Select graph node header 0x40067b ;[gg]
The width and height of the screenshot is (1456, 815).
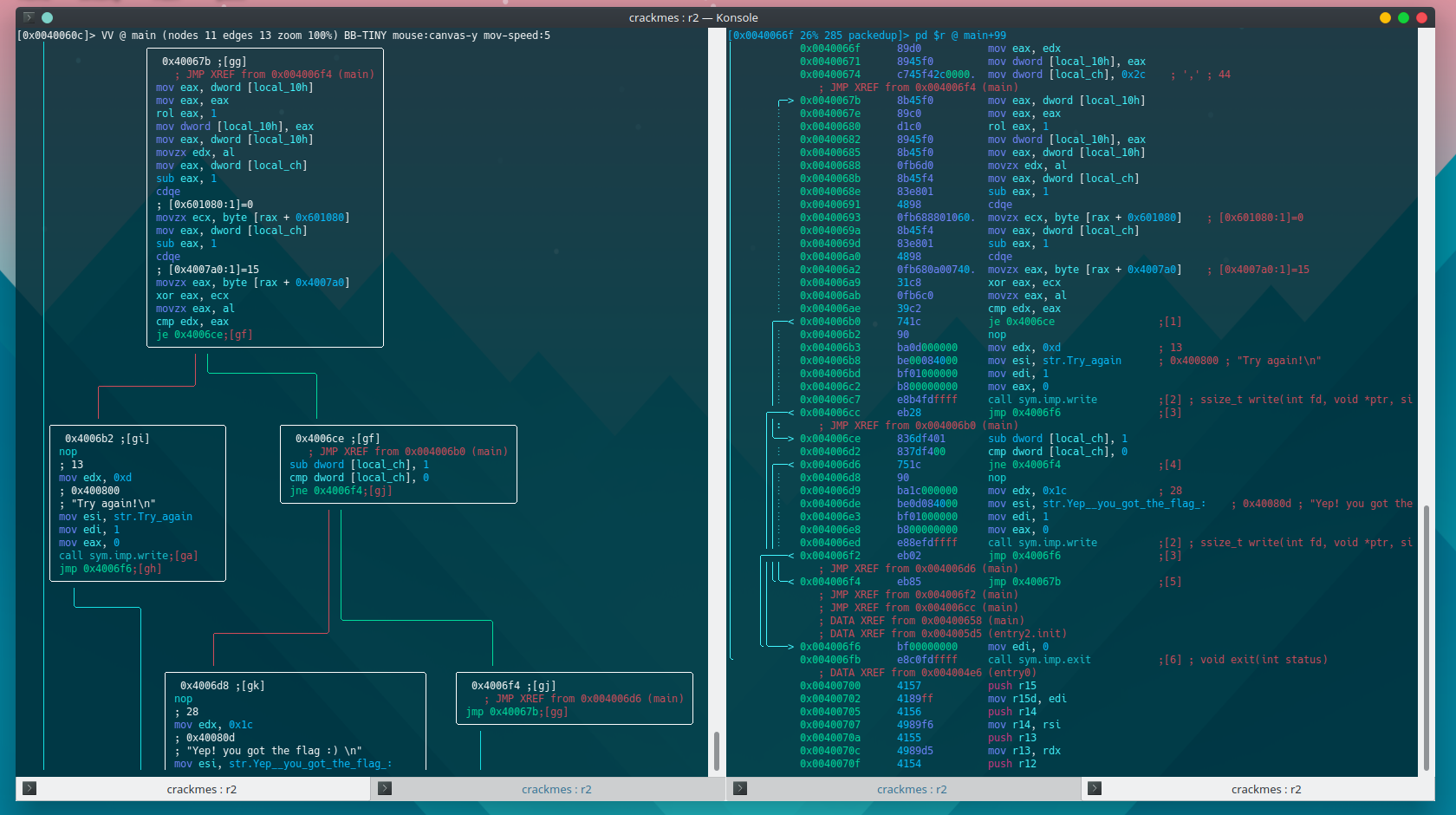(204, 62)
